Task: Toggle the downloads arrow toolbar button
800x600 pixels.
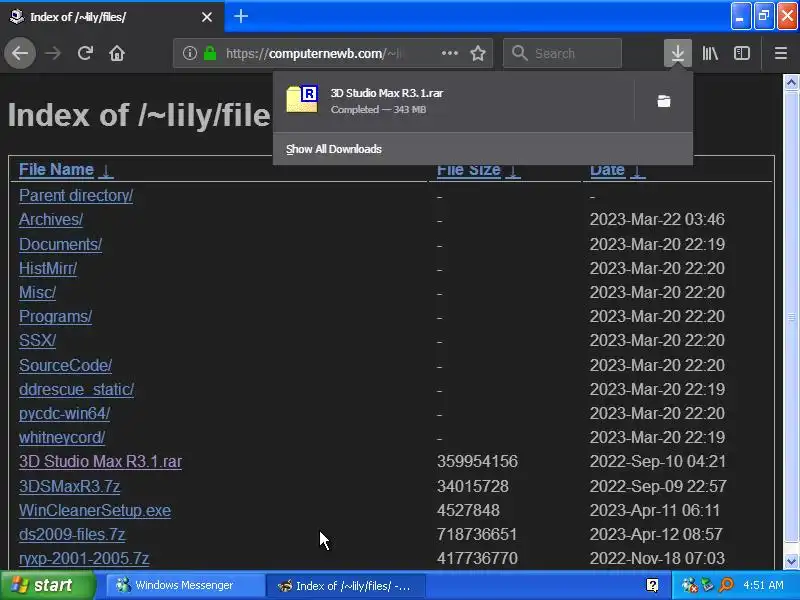Action: pyautogui.click(x=678, y=53)
